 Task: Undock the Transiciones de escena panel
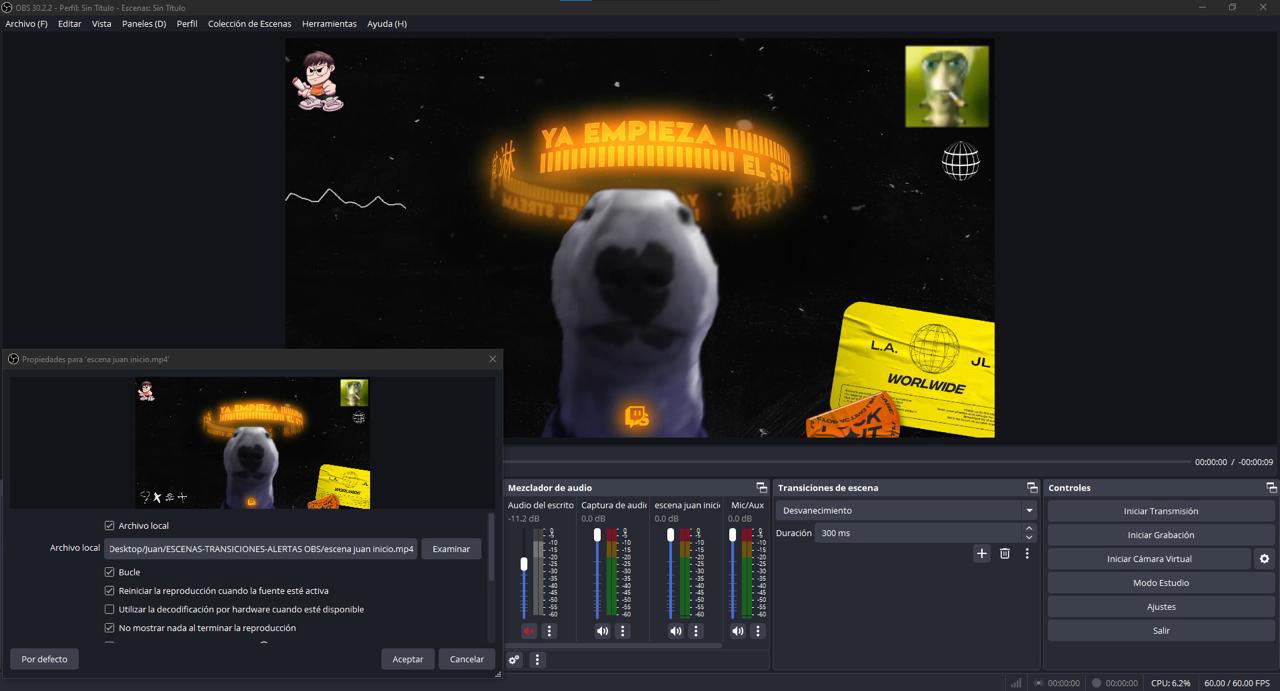point(1032,488)
